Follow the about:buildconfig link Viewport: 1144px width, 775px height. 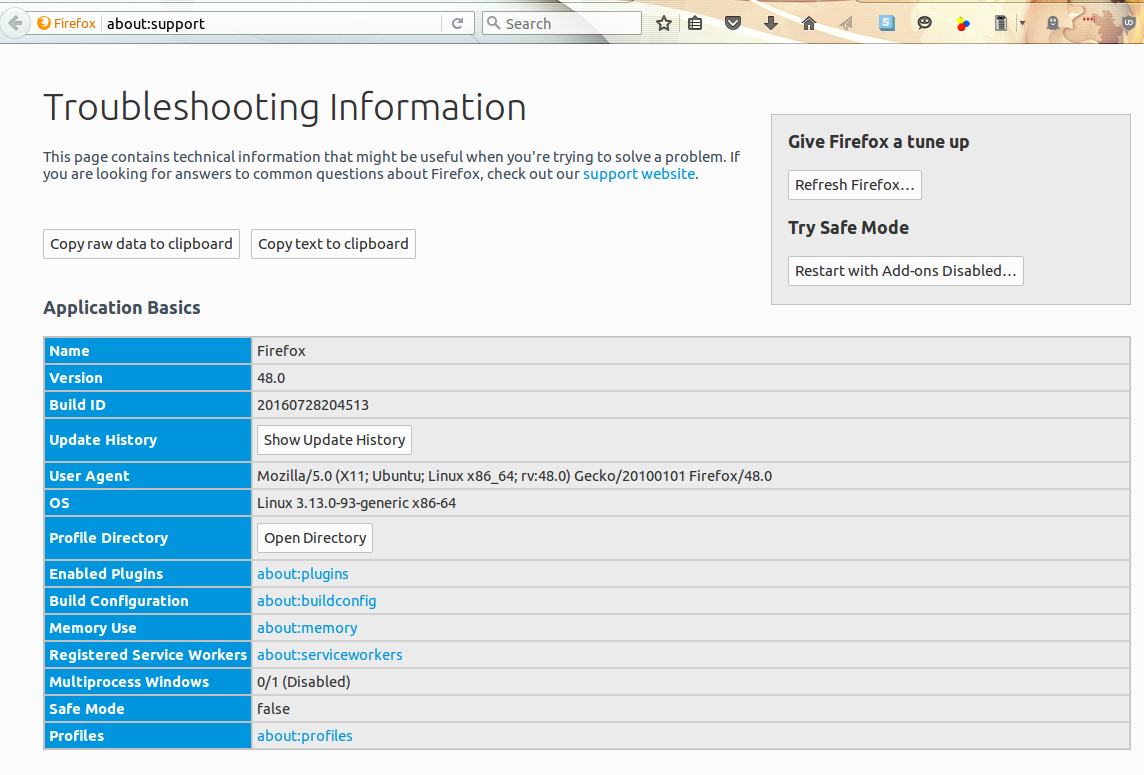(x=317, y=601)
